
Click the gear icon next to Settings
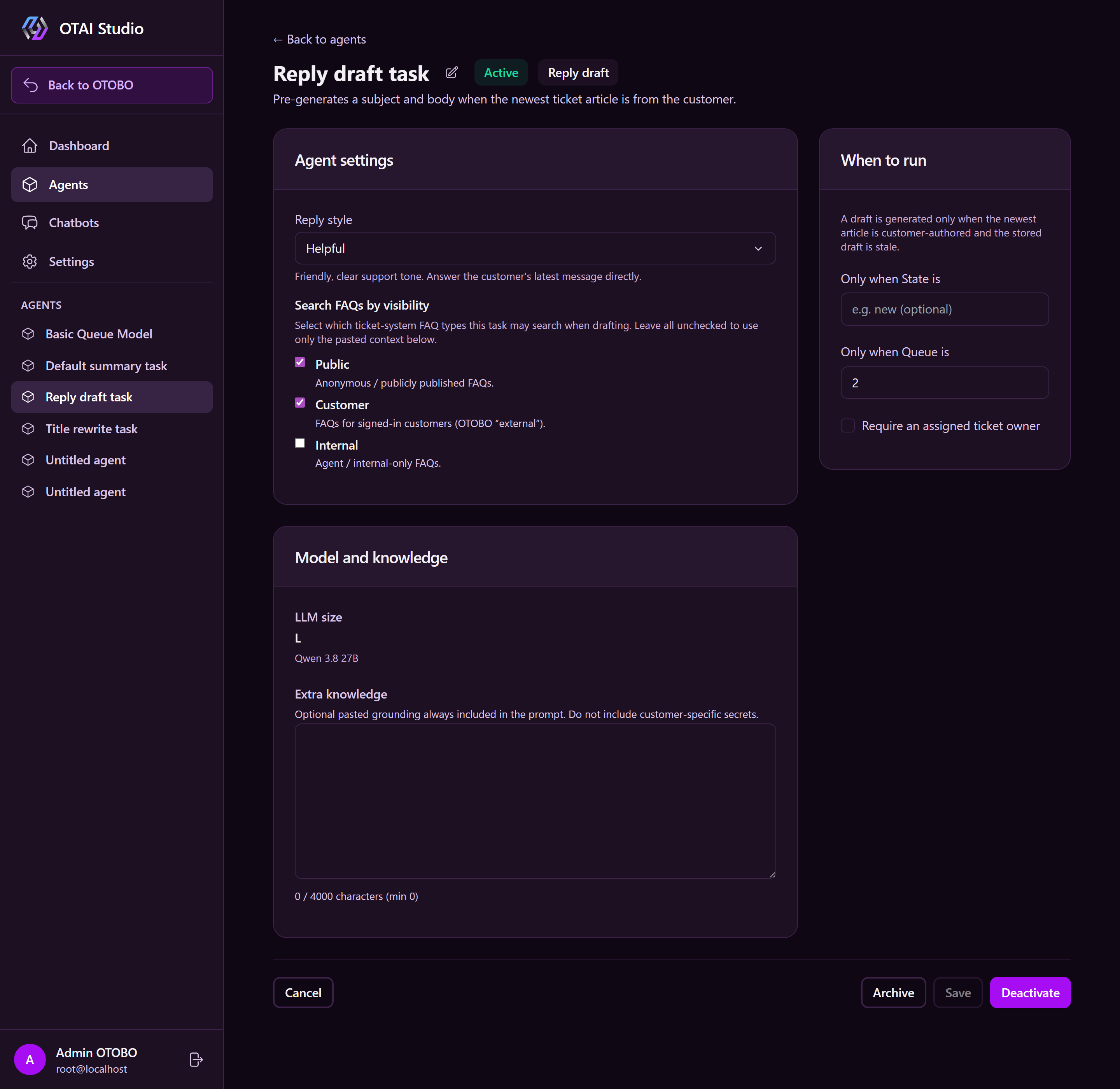pyautogui.click(x=30, y=262)
